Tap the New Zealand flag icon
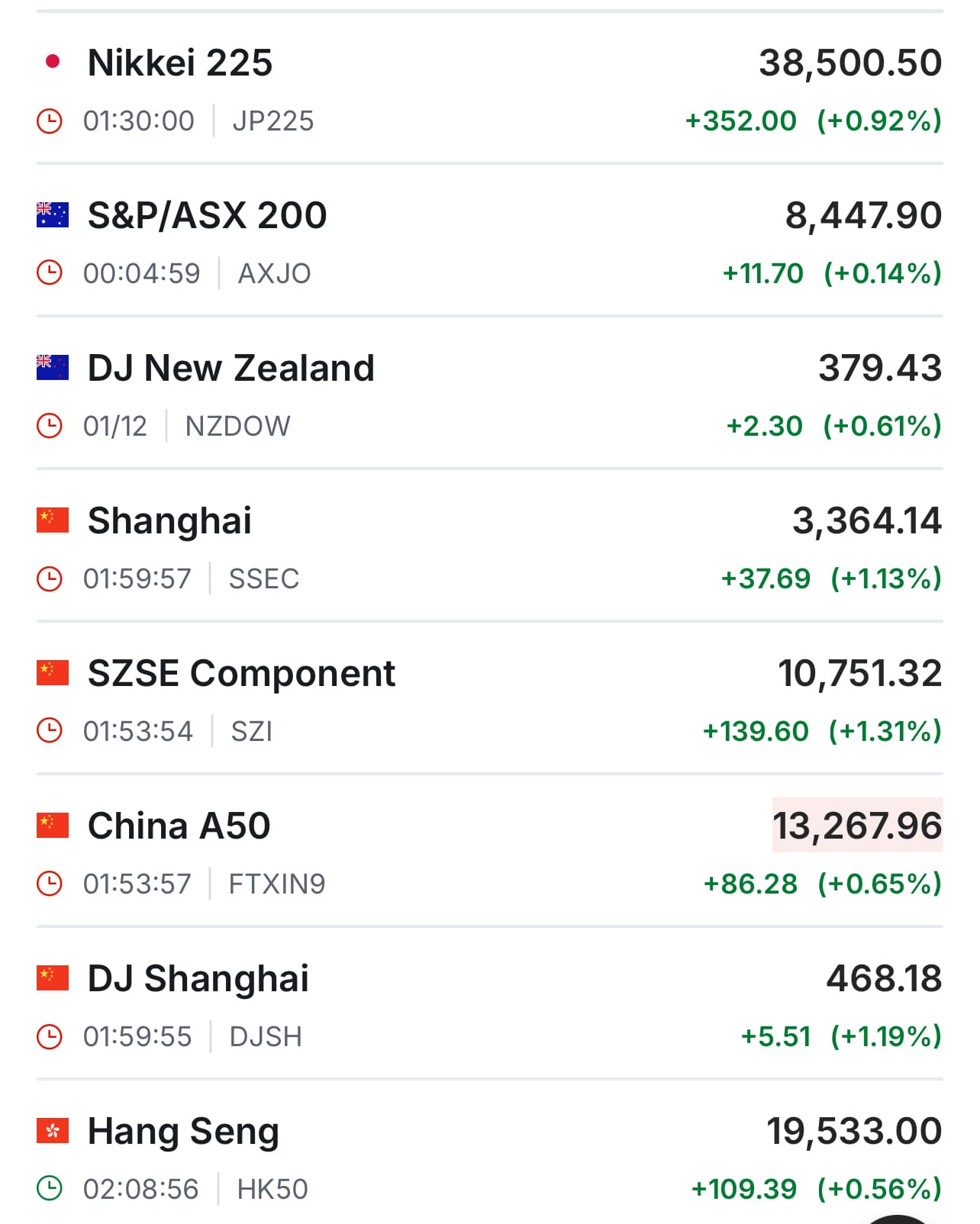 53,368
